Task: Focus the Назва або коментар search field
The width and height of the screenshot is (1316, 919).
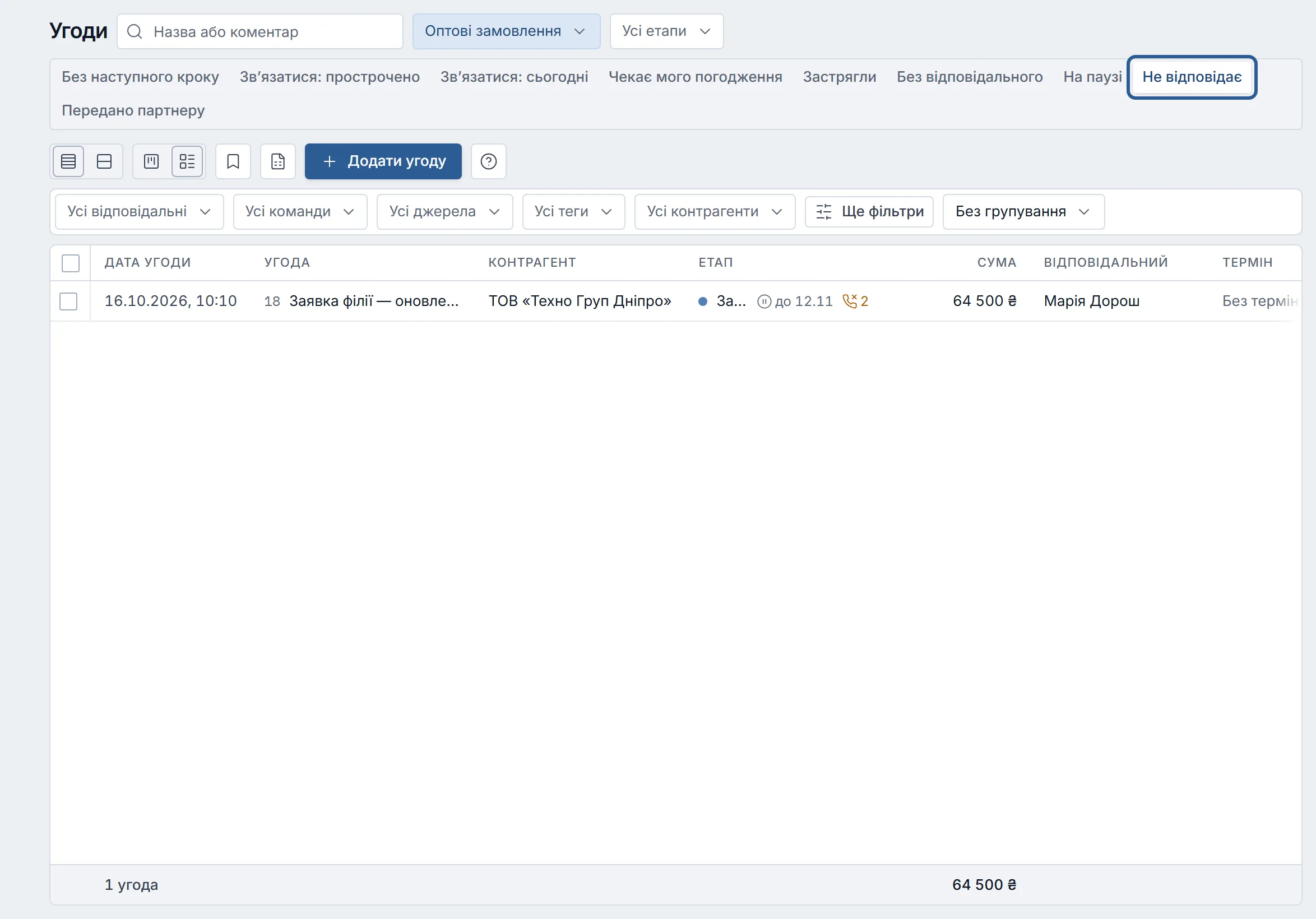Action: point(260,31)
